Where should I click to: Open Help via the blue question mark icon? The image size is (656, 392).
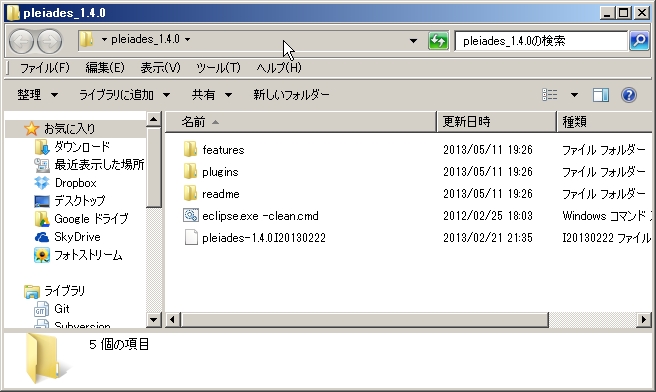pyautogui.click(x=629, y=95)
